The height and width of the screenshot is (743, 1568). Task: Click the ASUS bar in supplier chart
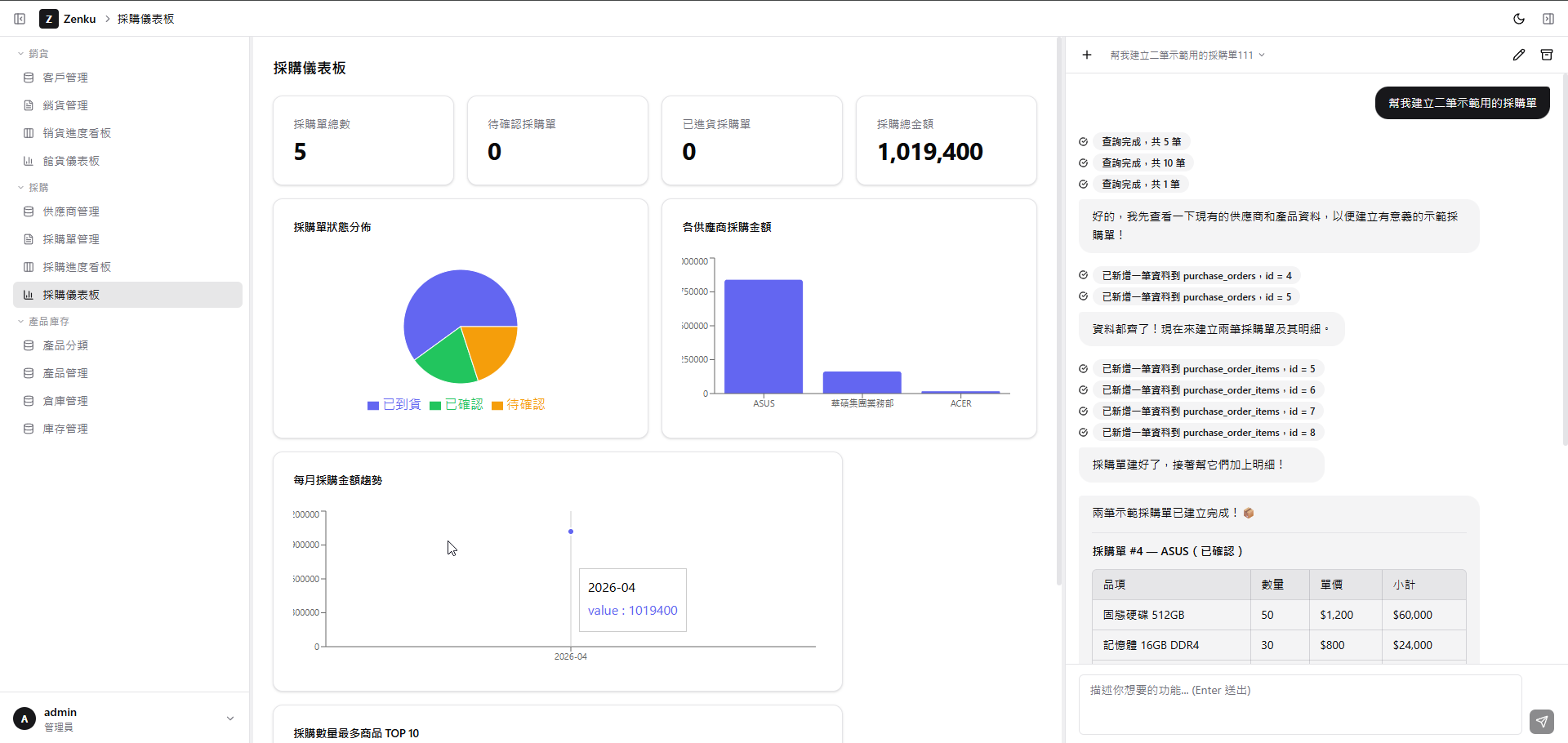tap(764, 336)
